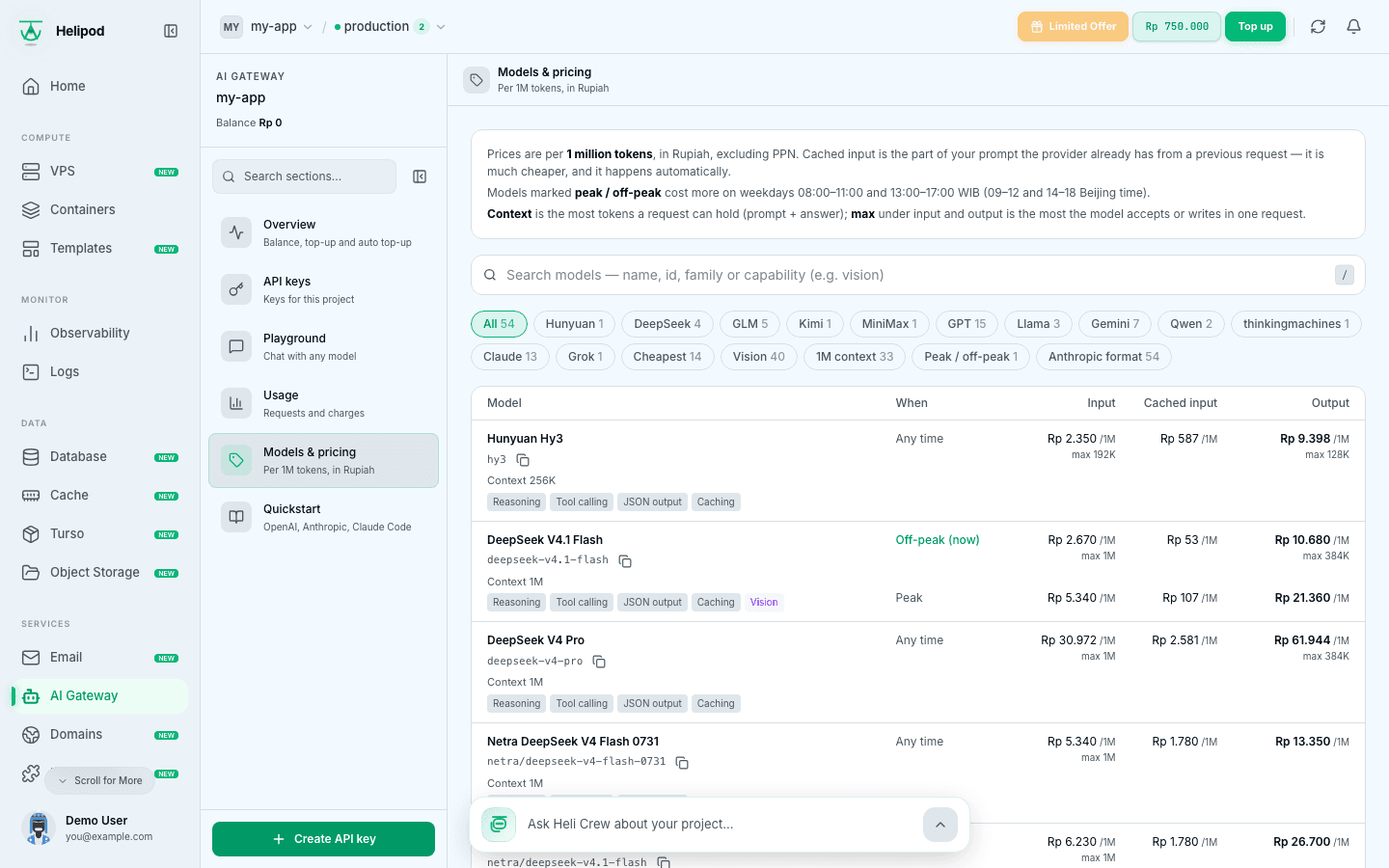Open the production environment dropdown
The image size is (1389, 868).
point(390,27)
